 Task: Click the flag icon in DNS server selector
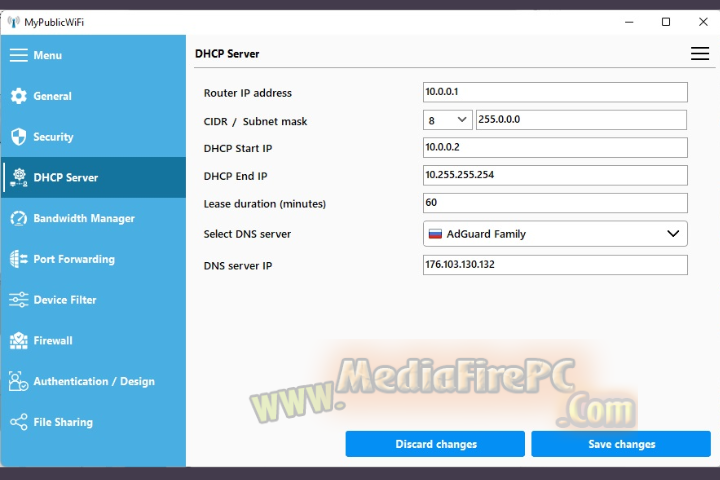[x=435, y=234]
